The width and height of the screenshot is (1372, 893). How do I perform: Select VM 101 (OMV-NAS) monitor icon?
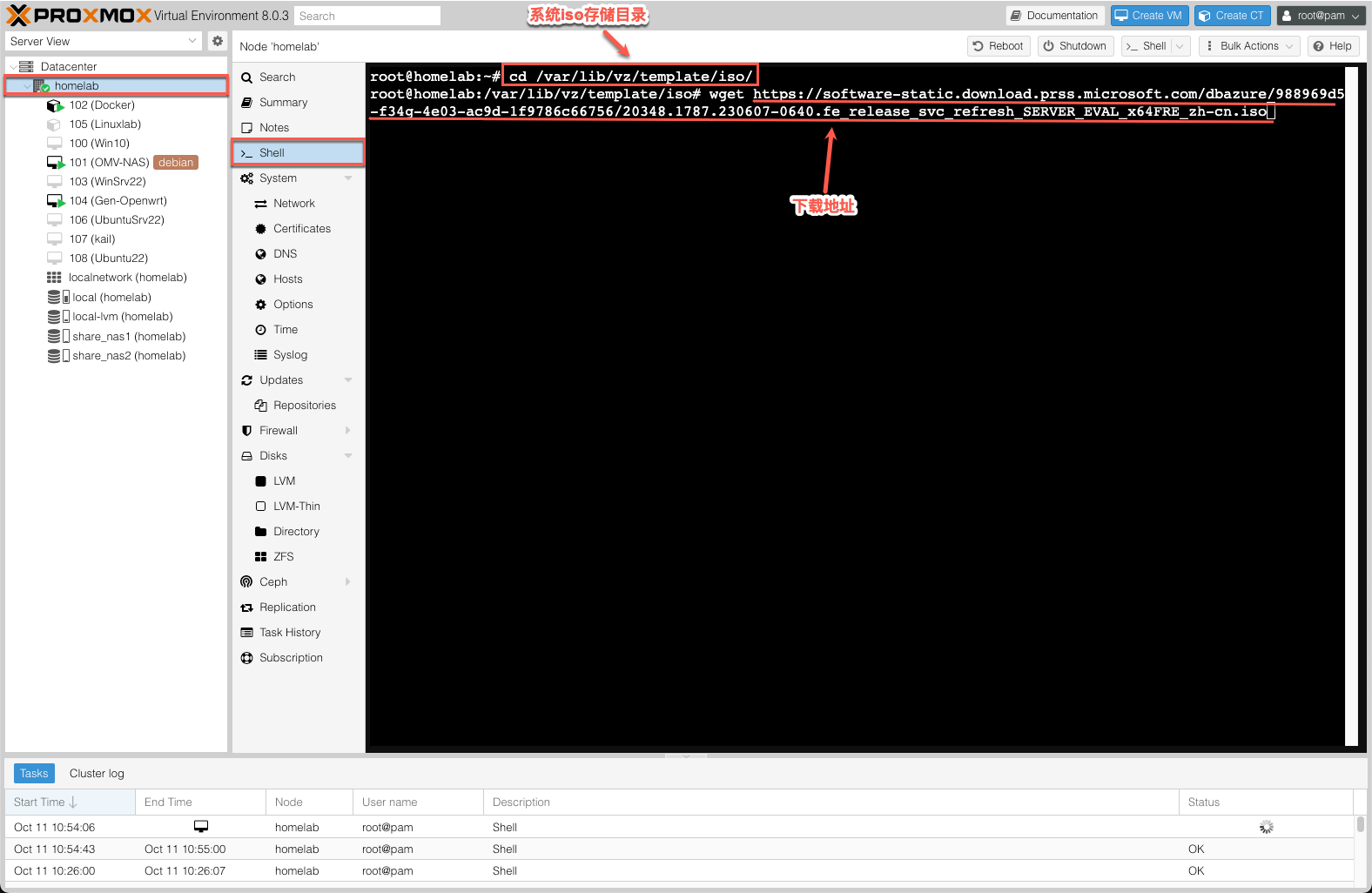[x=56, y=163]
